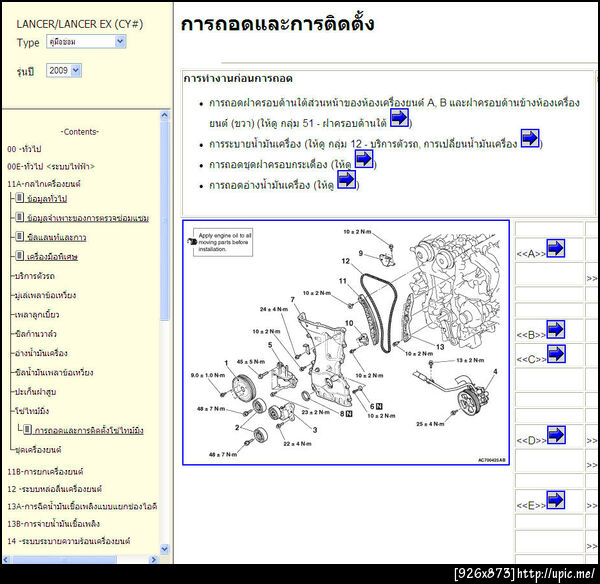The image size is (600, 584).
Task: Select 13A-การฉีดน้ำมันเชื้อเพลิง section
Action: 82,506
